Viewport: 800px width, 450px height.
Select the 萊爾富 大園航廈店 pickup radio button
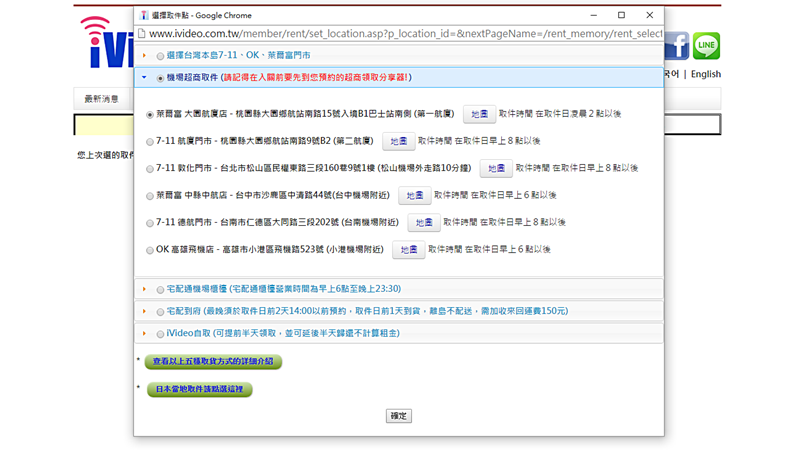point(149,115)
